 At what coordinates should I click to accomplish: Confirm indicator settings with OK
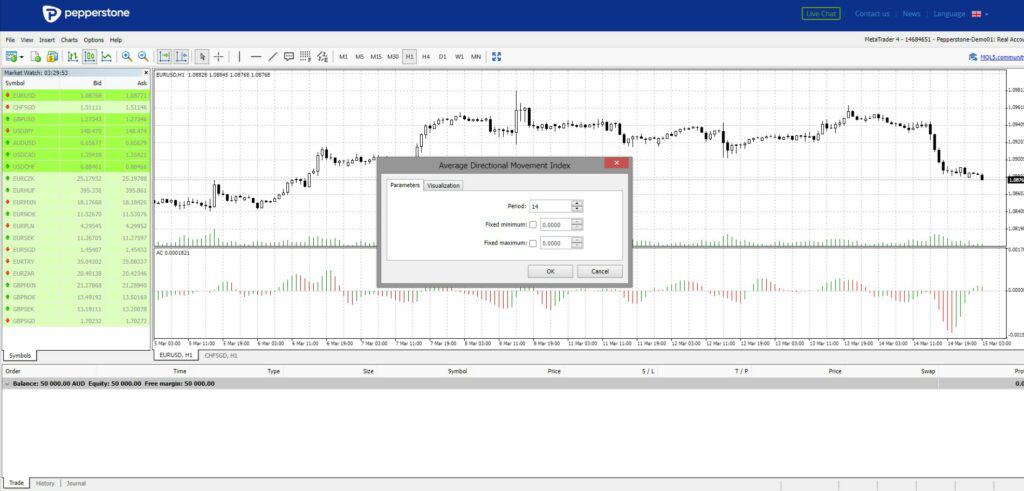coord(551,271)
